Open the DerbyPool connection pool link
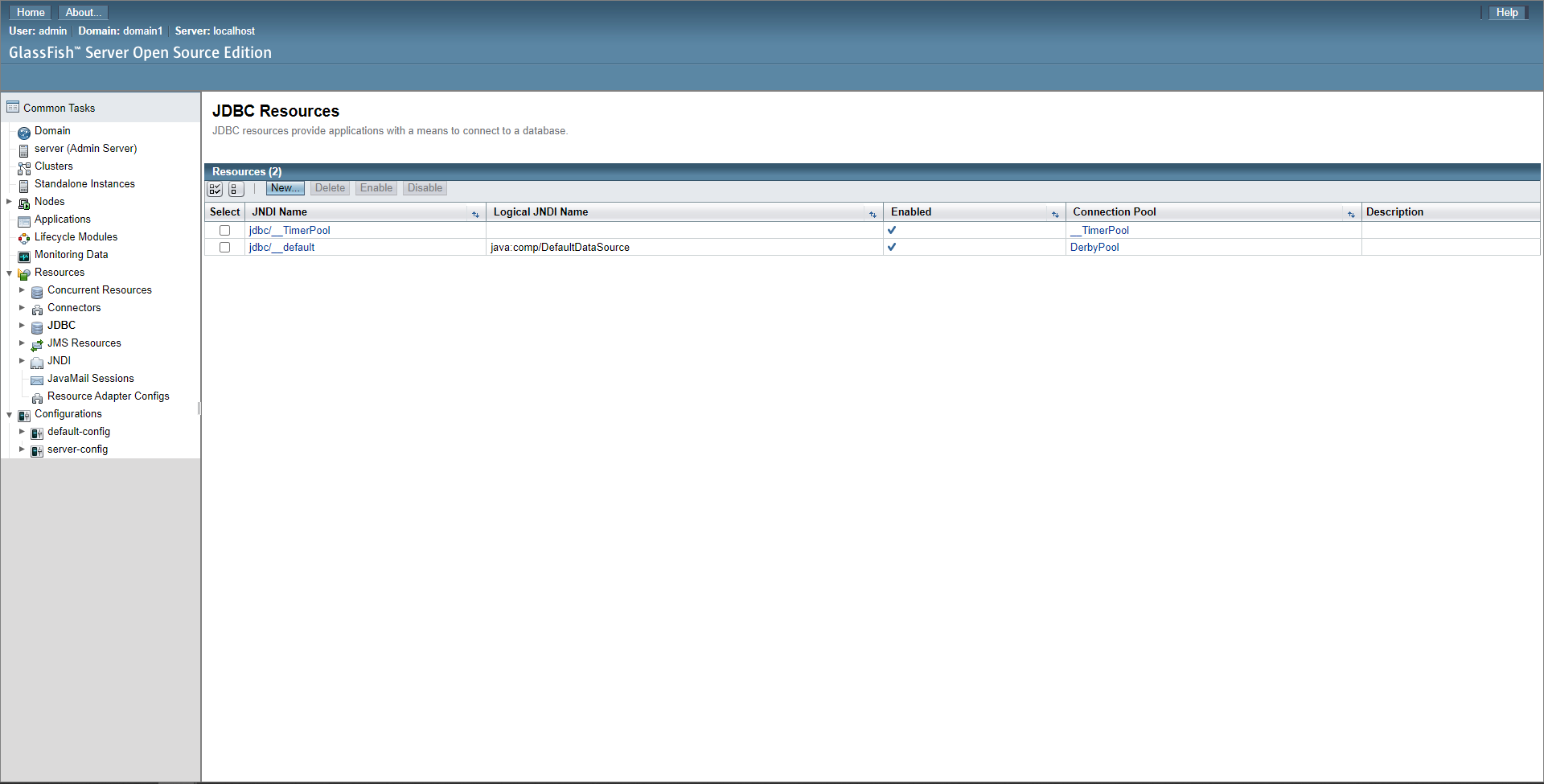 [1094, 247]
